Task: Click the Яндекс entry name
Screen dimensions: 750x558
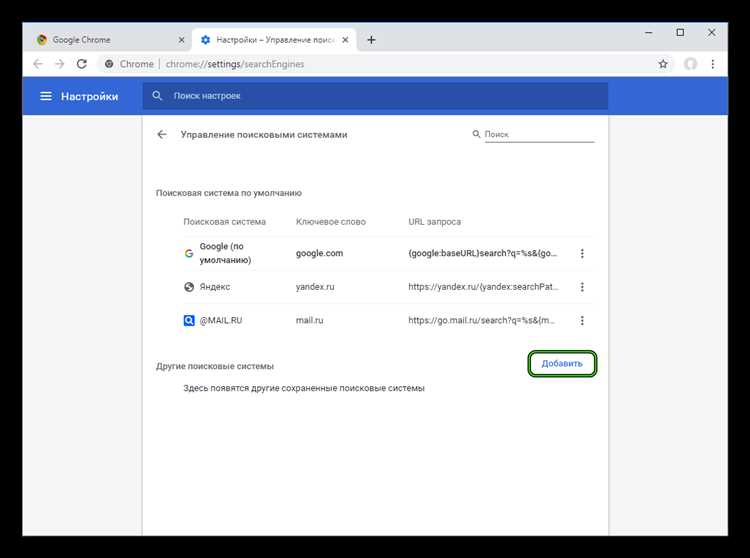Action: click(215, 287)
